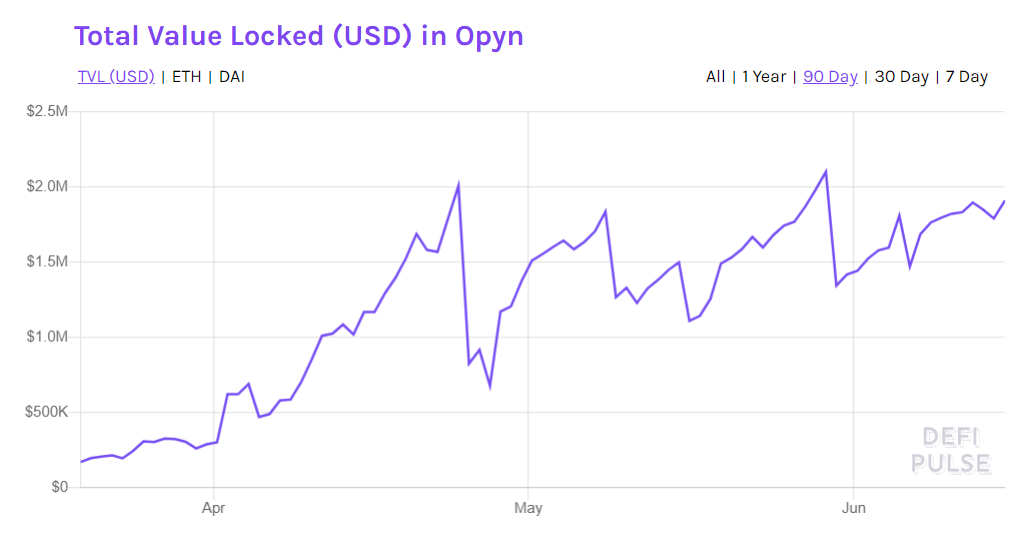1027x533 pixels.
Task: Click the Total Value Locked in Opyn title
Action: click(298, 36)
